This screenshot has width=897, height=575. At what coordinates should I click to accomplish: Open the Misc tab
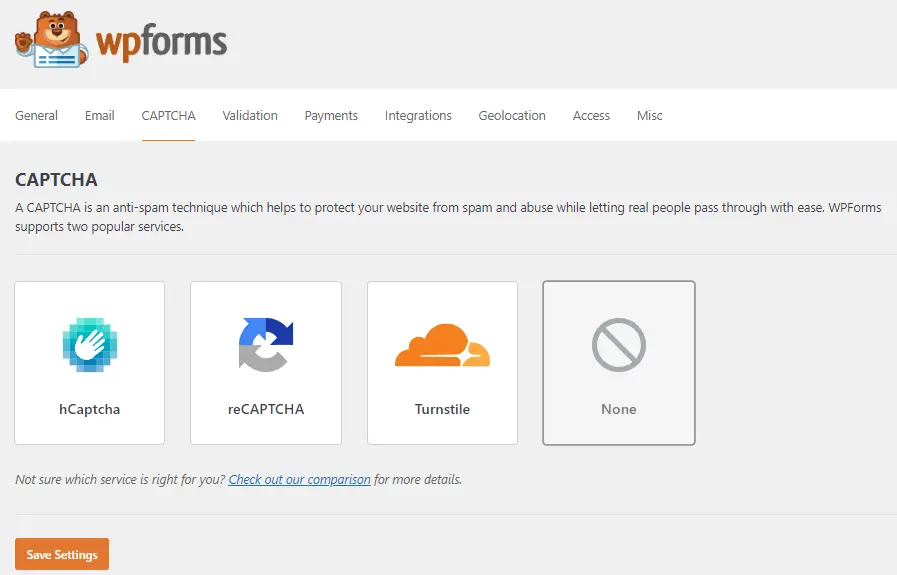[650, 116]
